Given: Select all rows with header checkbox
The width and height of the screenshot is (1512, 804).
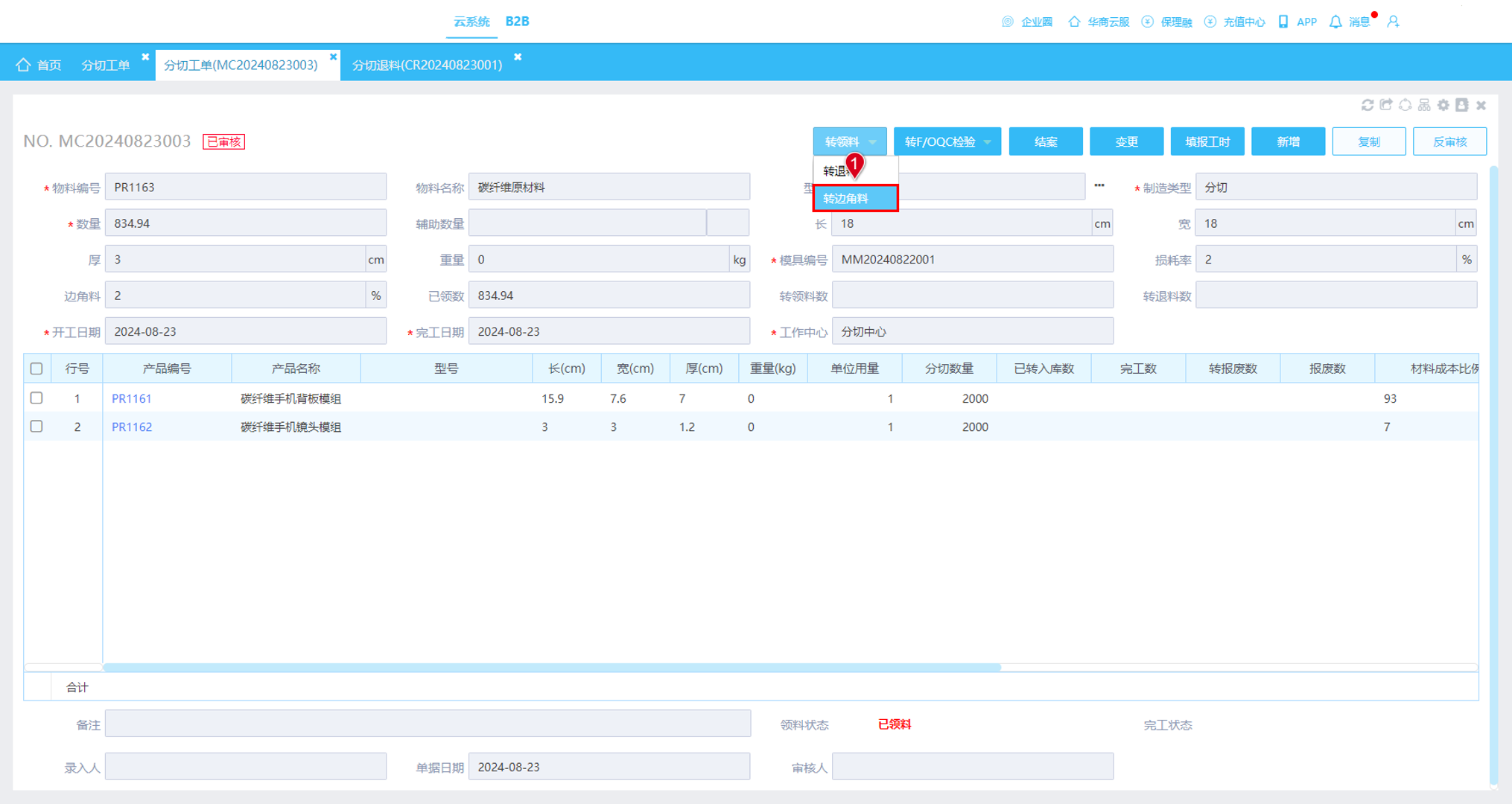Looking at the screenshot, I should tap(36, 368).
